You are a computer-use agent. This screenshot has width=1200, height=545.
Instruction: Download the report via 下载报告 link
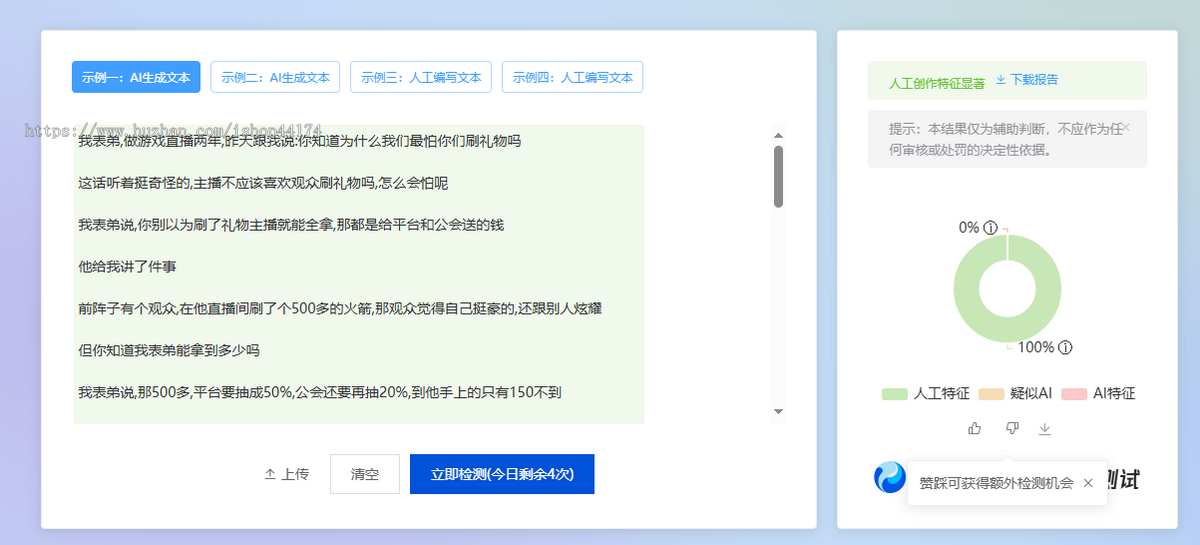tap(1027, 80)
